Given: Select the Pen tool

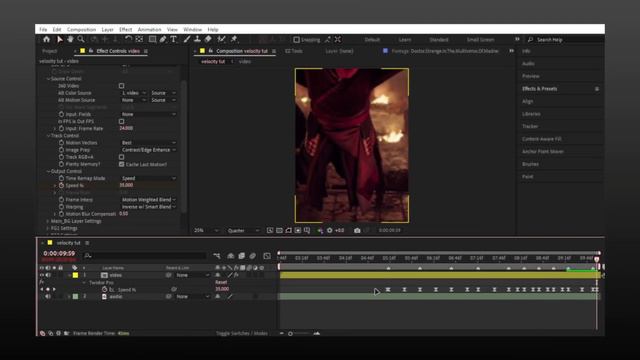Looking at the screenshot, I should (163, 39).
